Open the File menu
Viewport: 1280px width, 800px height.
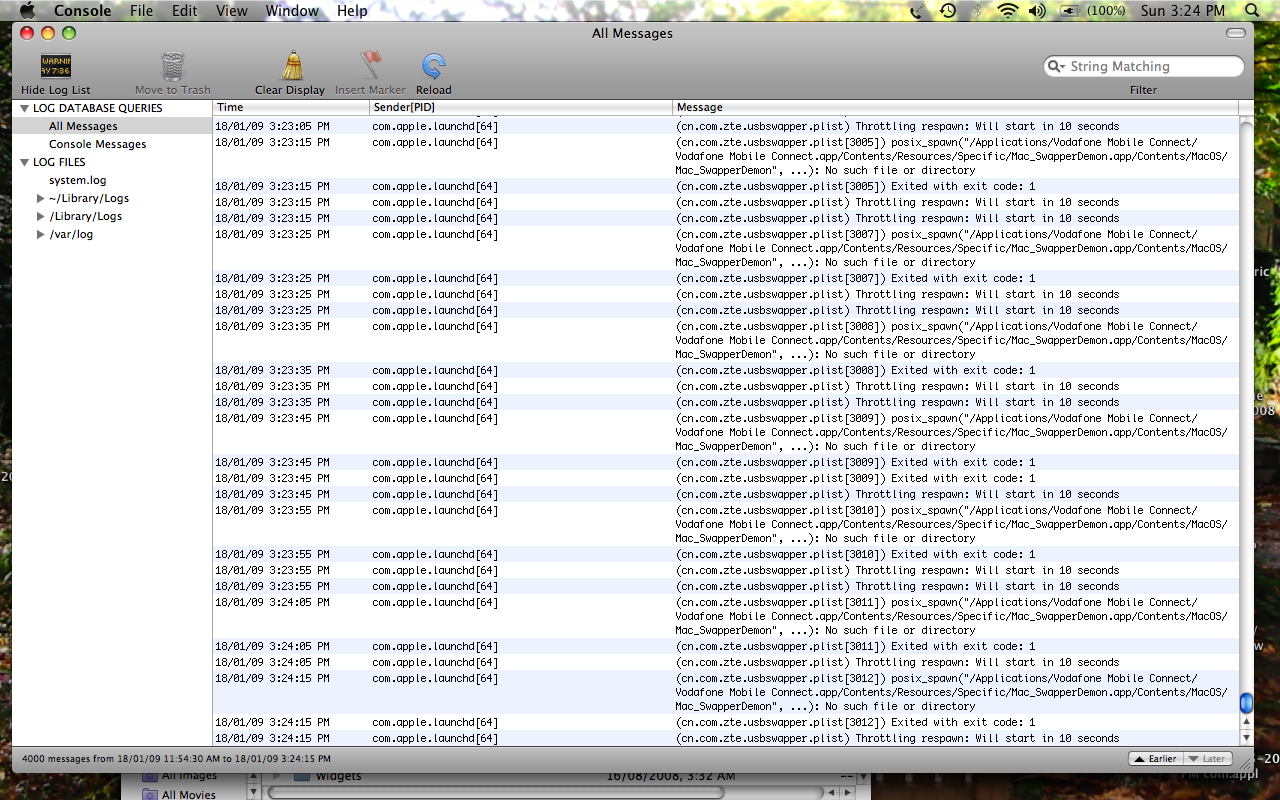point(141,11)
